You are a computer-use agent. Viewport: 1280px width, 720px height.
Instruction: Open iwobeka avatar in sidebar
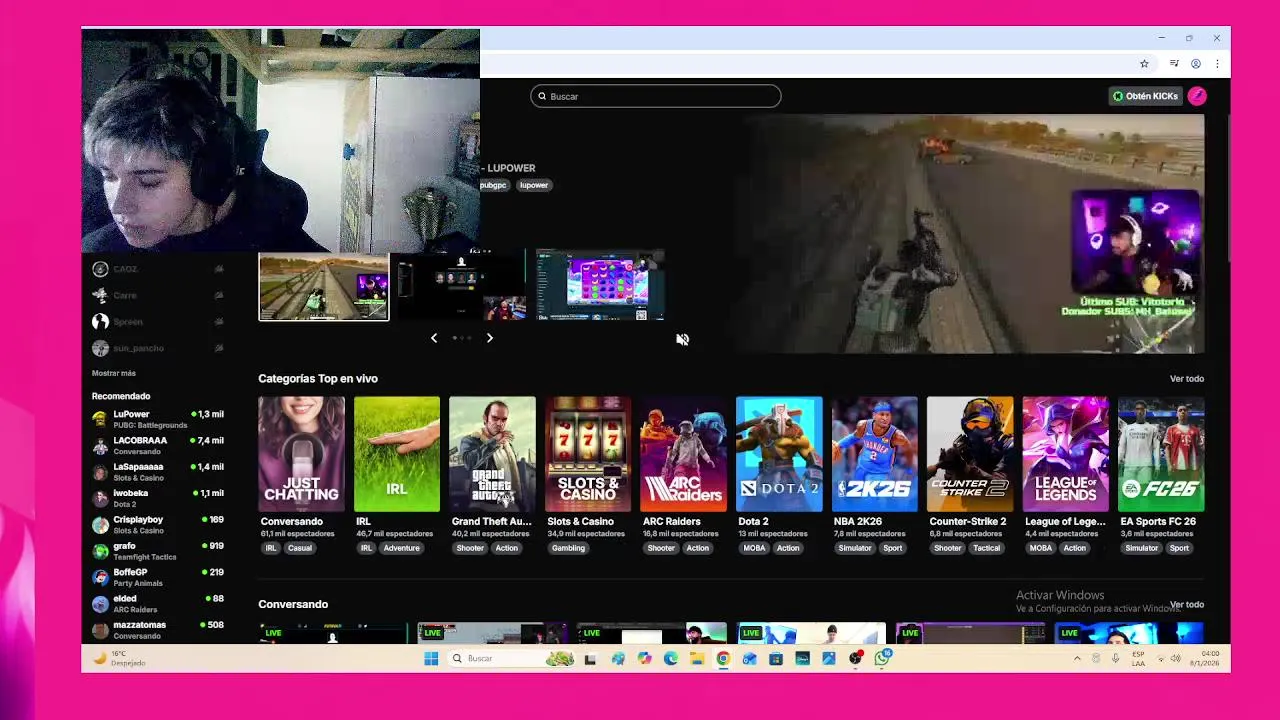pyautogui.click(x=100, y=498)
